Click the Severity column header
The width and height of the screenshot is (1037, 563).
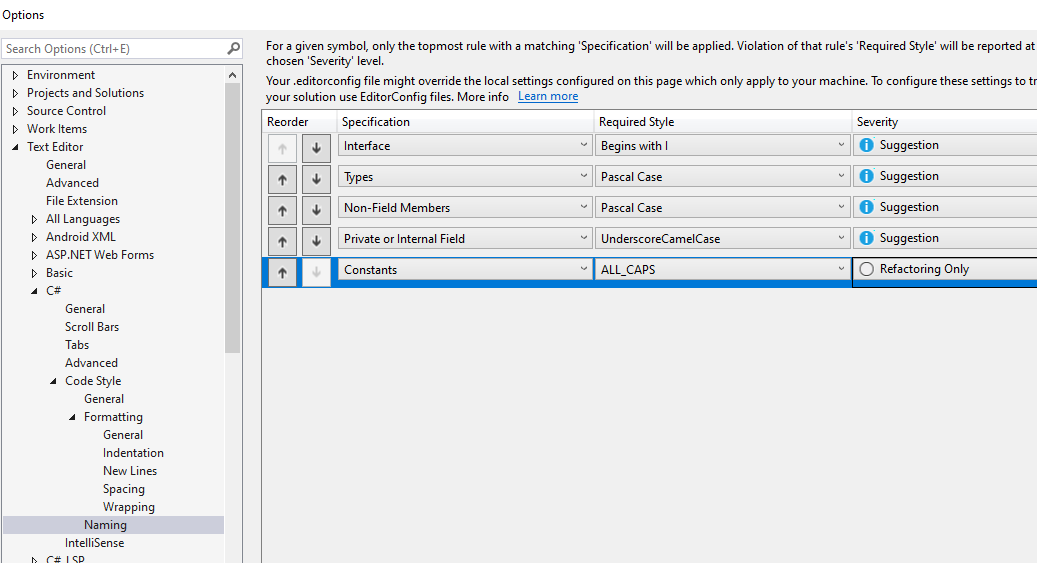coord(944,122)
